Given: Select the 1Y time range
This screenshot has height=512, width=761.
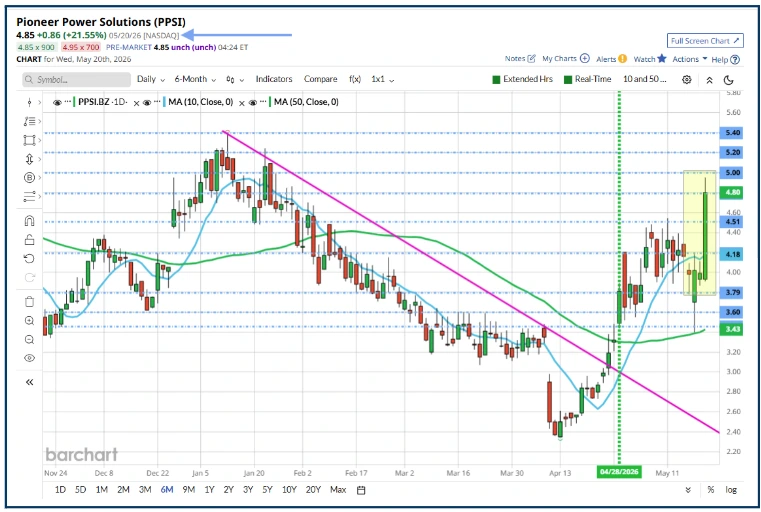Looking at the screenshot, I should pos(209,490).
